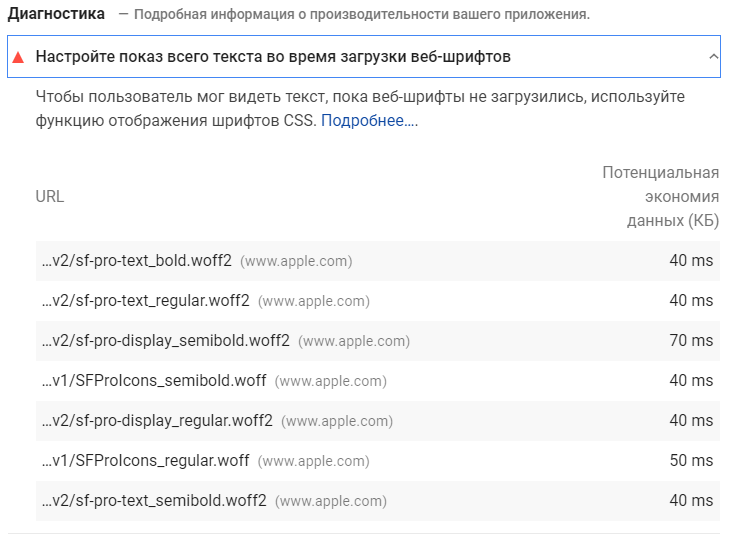Click the 70 ms savings value
Image resolution: width=741 pixels, height=540 pixels.
pyautogui.click(x=691, y=341)
